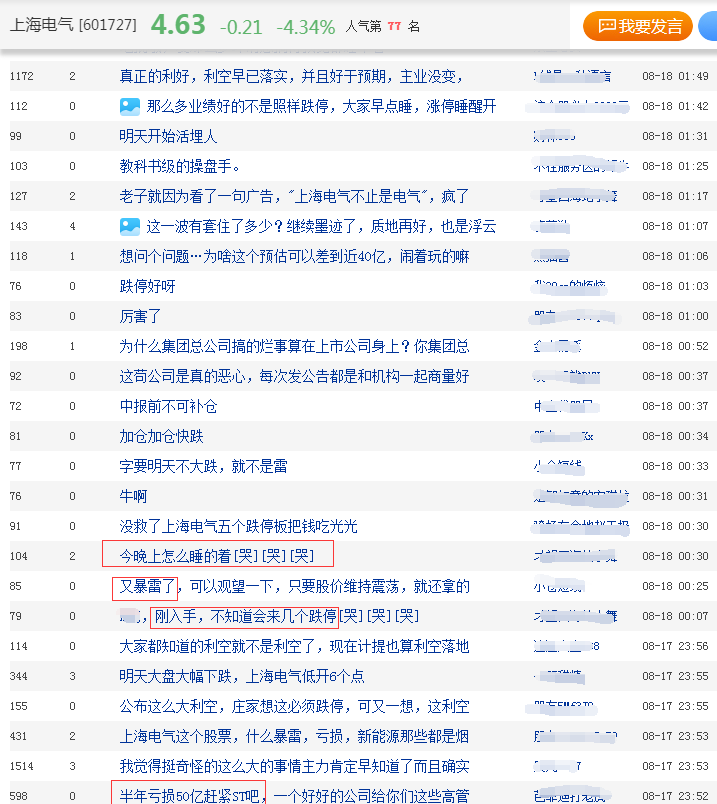Open post 跌停好呀
717x804 pixels.
pos(148,286)
